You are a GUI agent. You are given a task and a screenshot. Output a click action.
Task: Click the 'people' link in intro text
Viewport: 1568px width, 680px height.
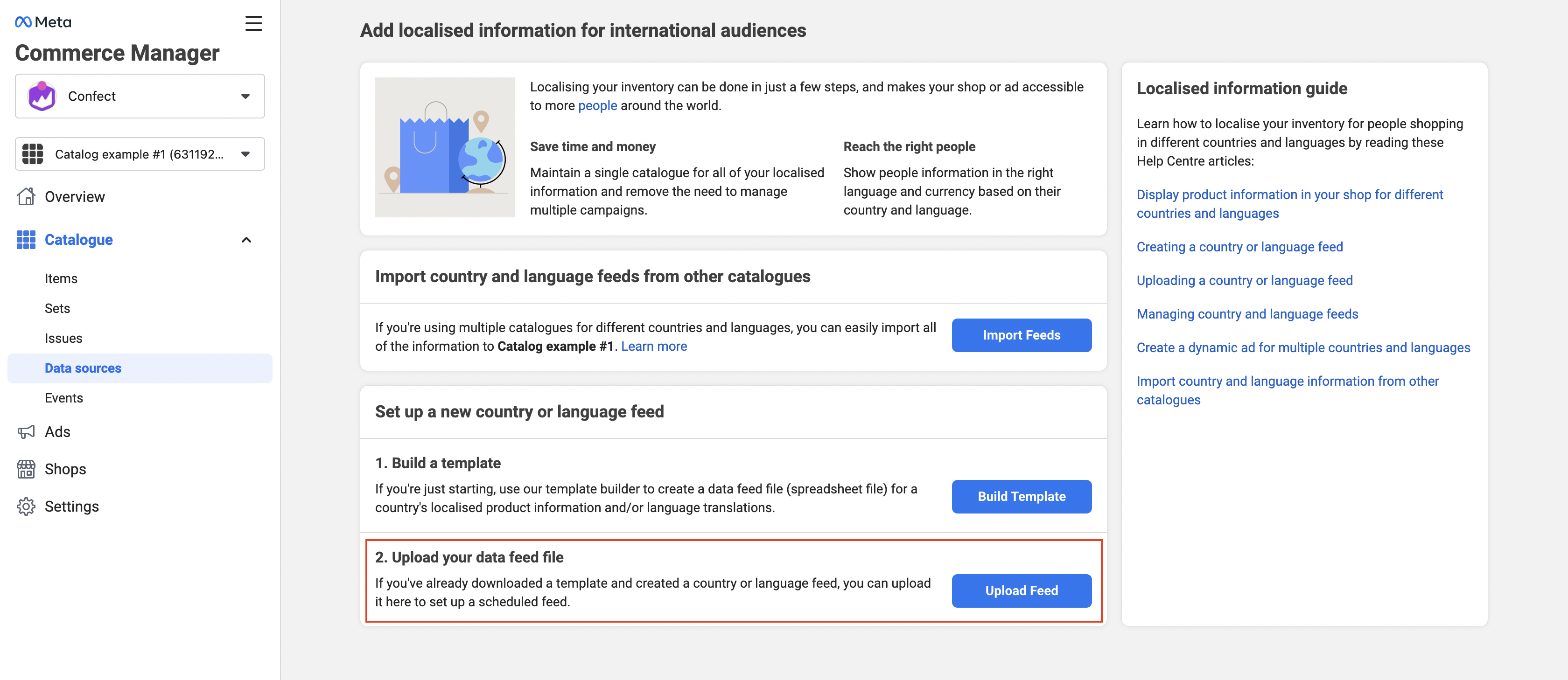click(x=597, y=105)
